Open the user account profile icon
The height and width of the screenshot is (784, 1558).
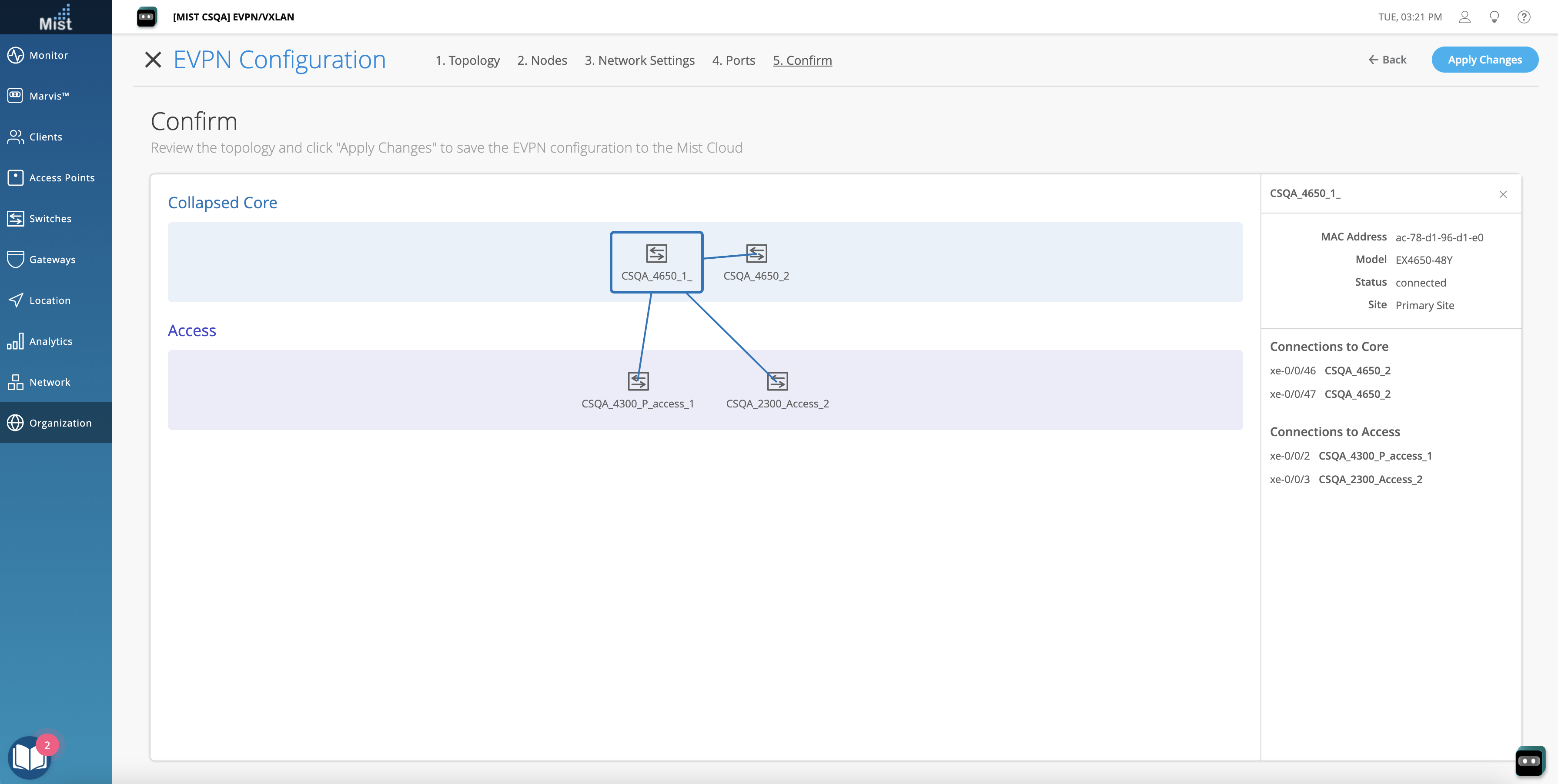click(1464, 17)
